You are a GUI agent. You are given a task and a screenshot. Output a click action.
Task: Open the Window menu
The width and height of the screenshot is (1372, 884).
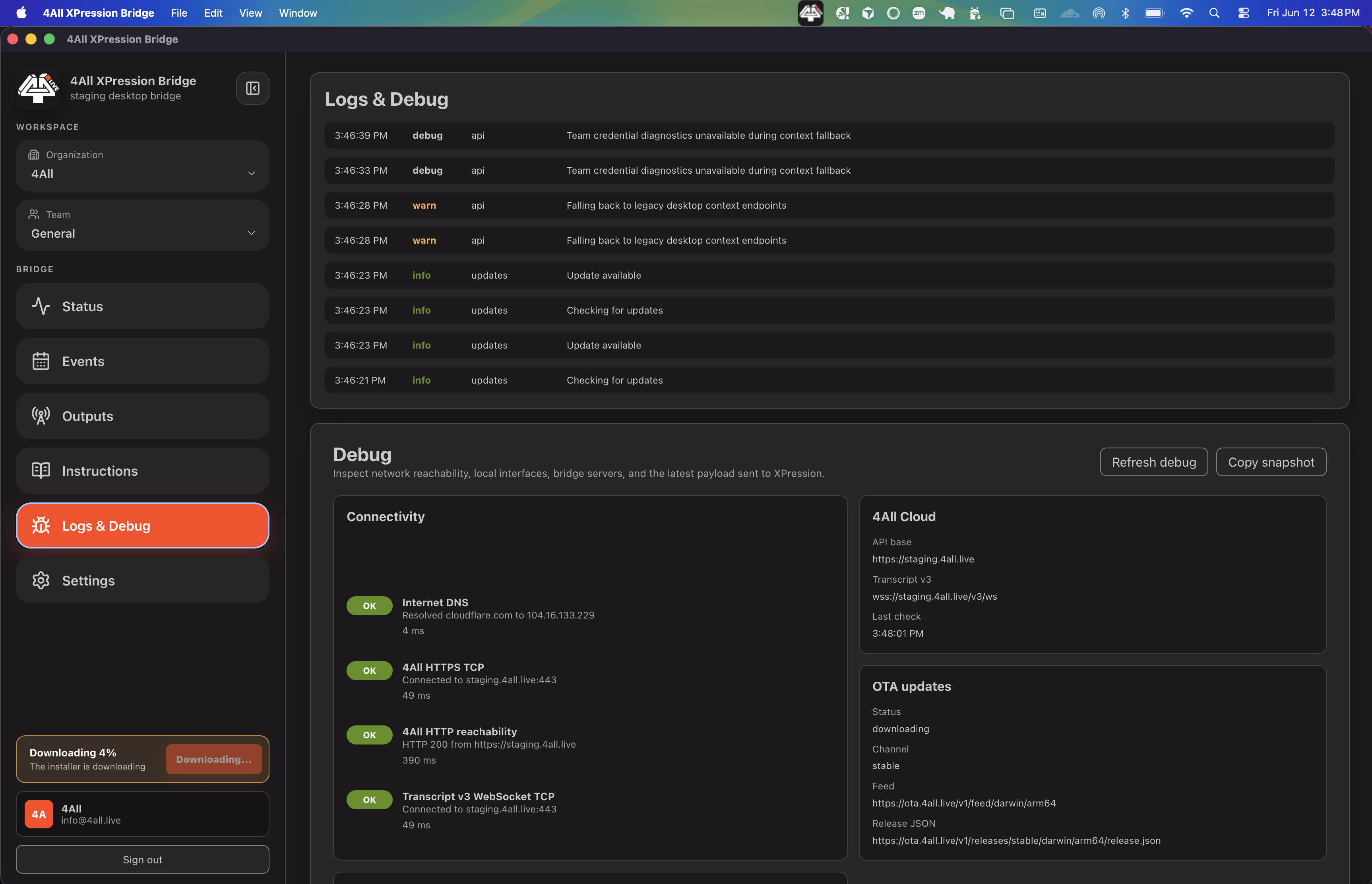point(298,13)
